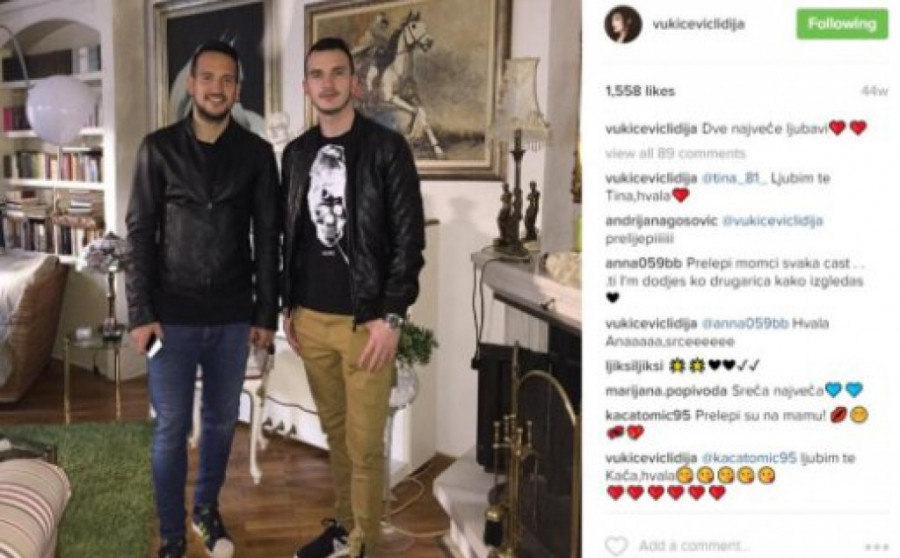Open ljiksiljiksi commenter profile
The height and width of the screenshot is (558, 900).
[634, 366]
